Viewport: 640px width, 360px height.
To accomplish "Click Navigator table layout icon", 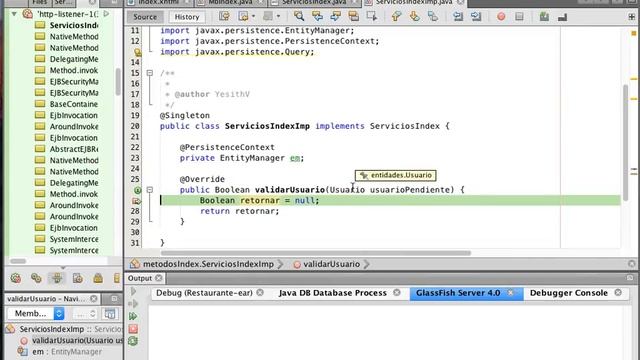I will coord(109,313).
